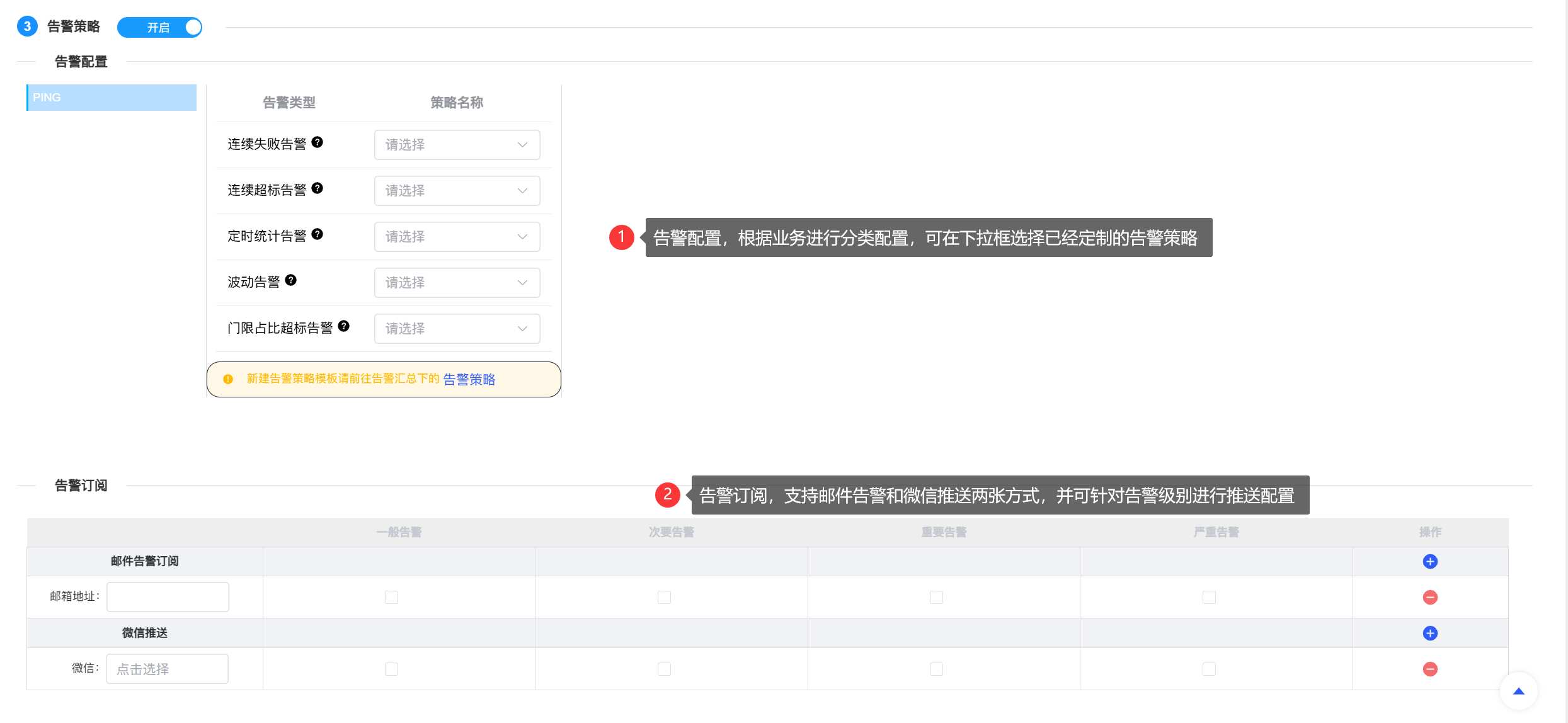Click help icon beside 定时统计告警

(318, 234)
